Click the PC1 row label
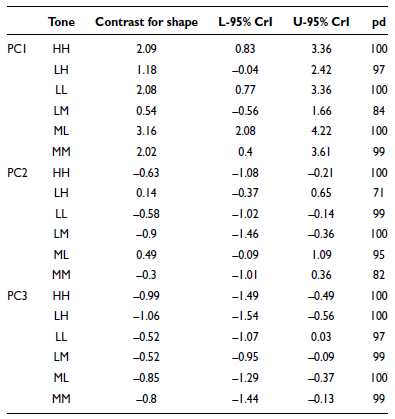Screen dimensions: 395x419 pos(17,49)
